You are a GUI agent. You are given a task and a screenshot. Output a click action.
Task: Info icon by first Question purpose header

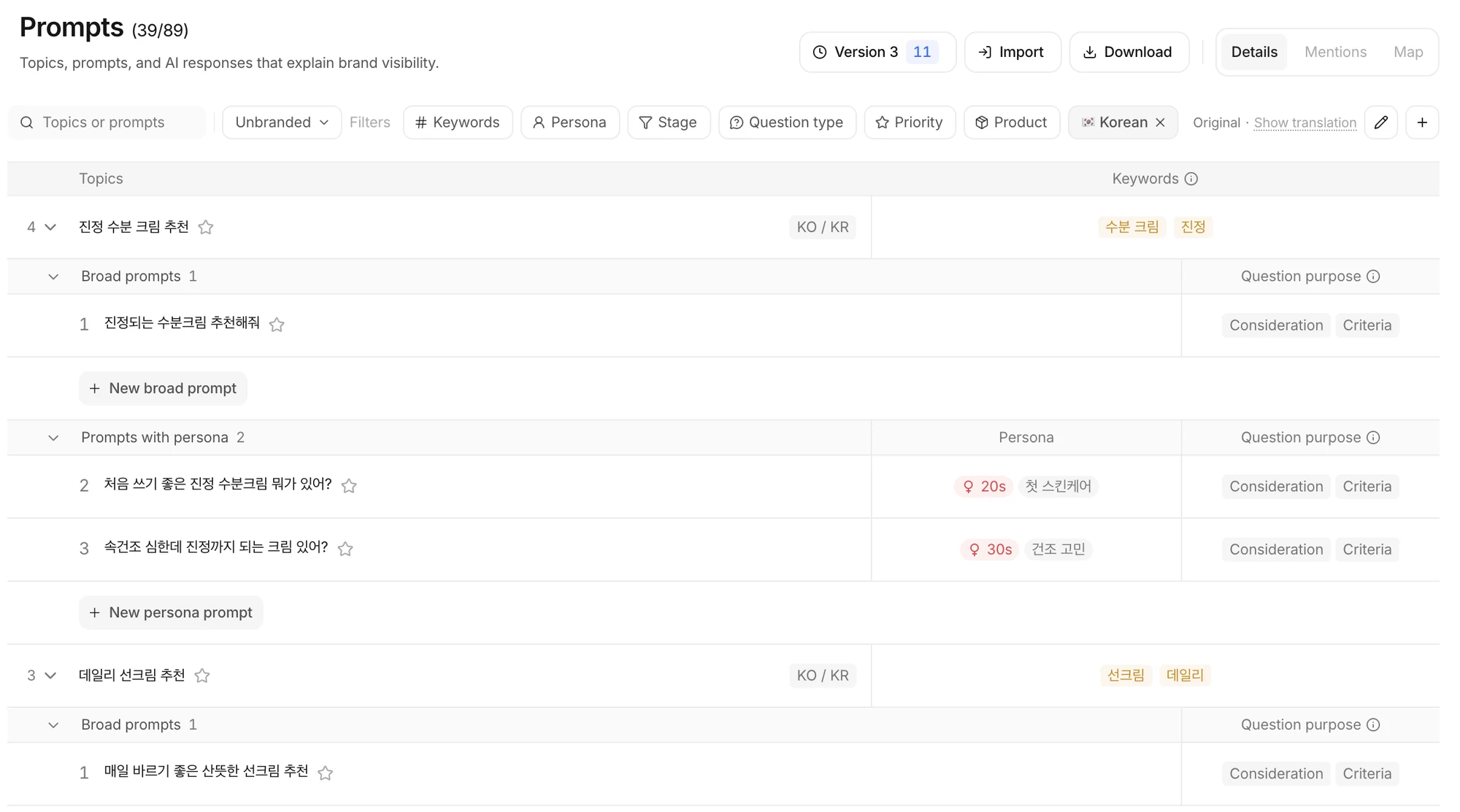coord(1373,277)
